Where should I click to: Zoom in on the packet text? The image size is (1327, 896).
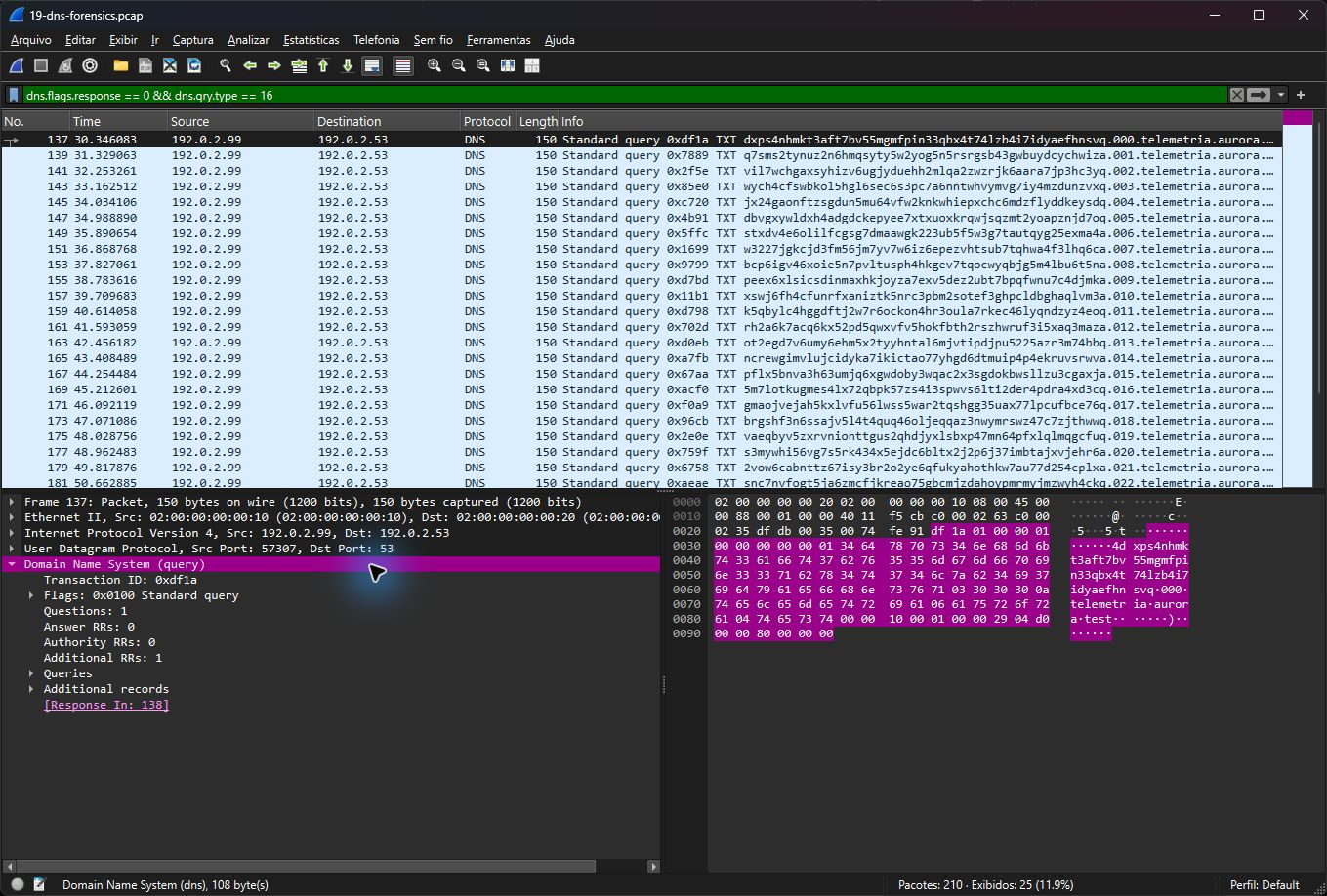(435, 65)
